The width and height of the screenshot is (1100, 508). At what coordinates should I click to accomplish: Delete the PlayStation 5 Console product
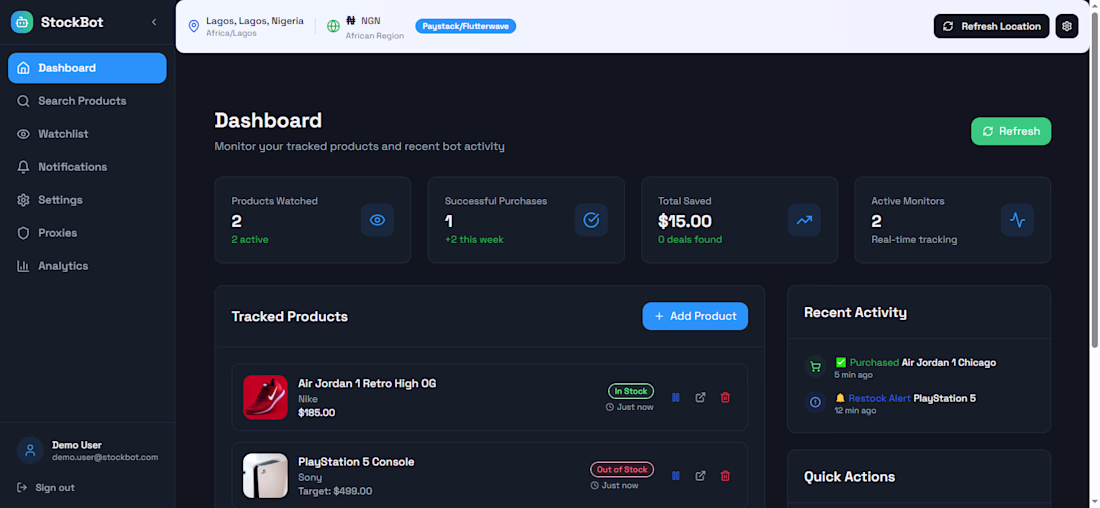[725, 476]
